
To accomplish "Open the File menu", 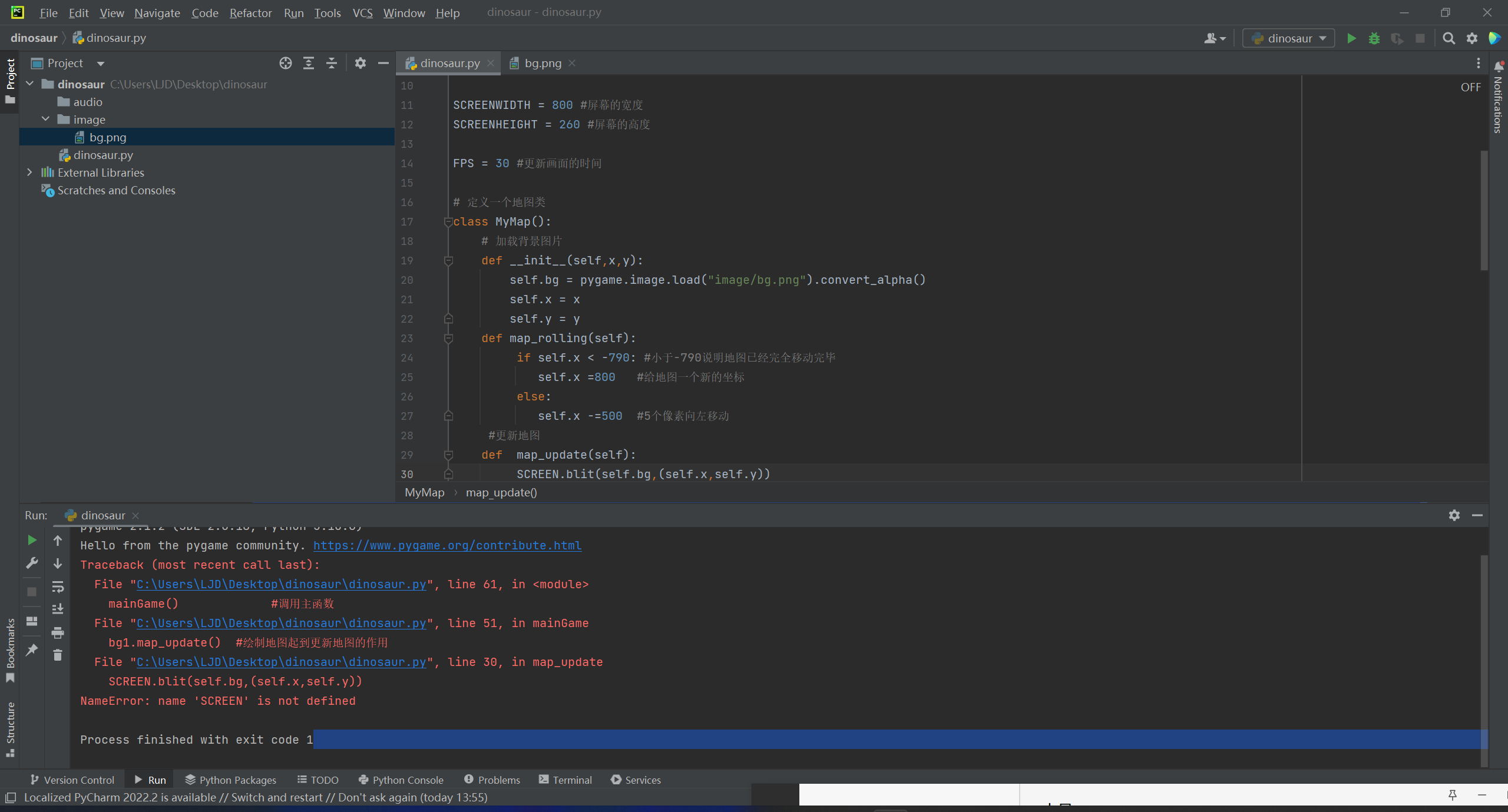I will 48,13.
